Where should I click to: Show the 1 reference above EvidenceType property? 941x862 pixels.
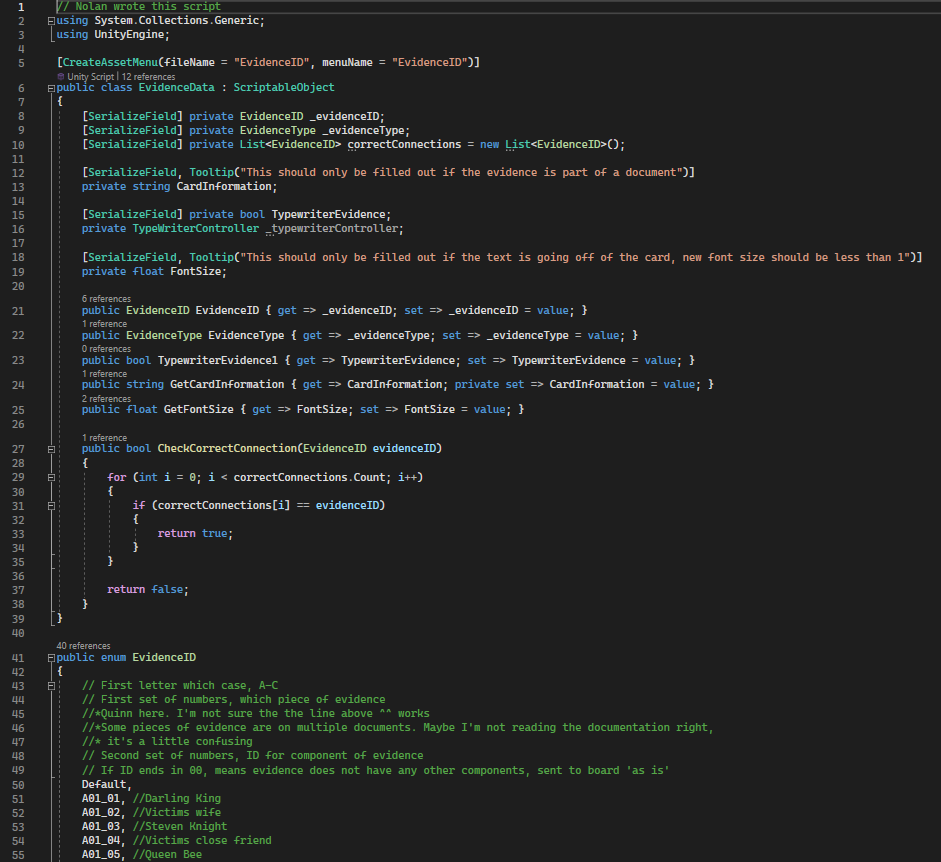[x=104, y=324]
